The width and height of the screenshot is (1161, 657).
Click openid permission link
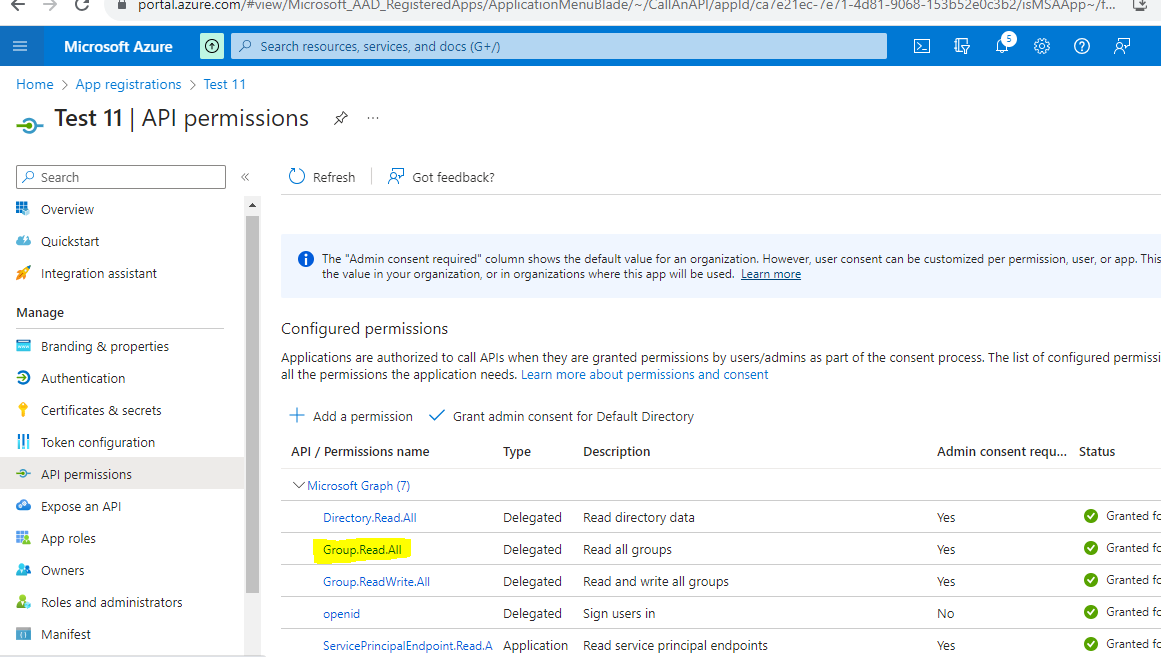(341, 614)
